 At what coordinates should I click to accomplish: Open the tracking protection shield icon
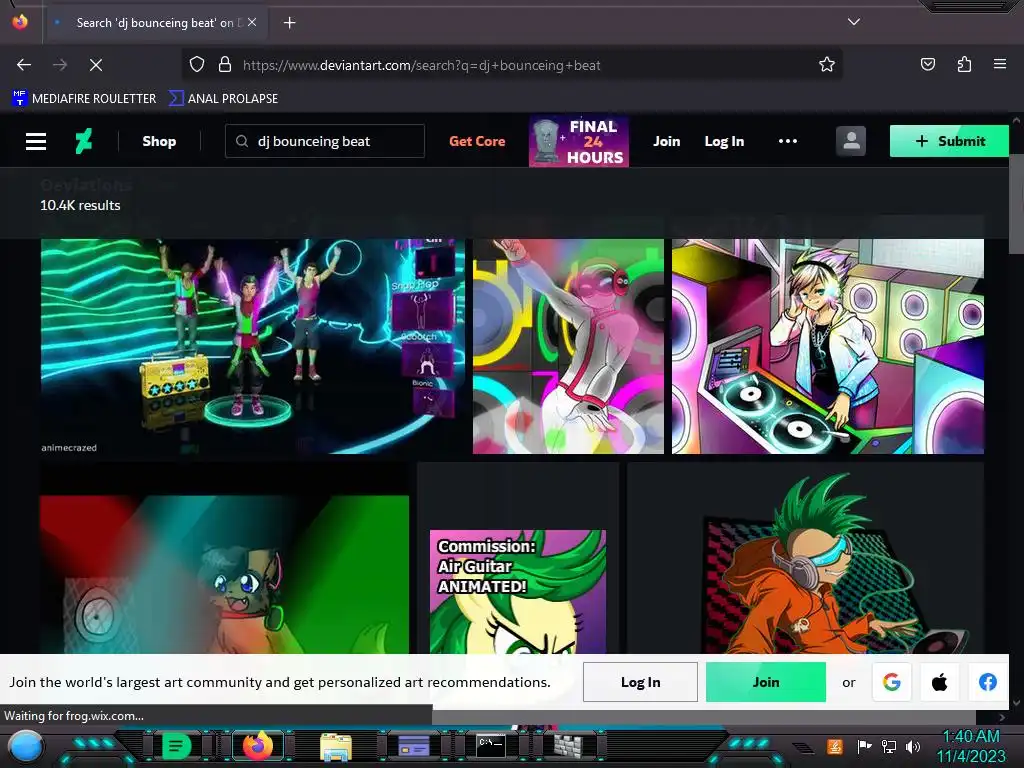pyautogui.click(x=197, y=65)
